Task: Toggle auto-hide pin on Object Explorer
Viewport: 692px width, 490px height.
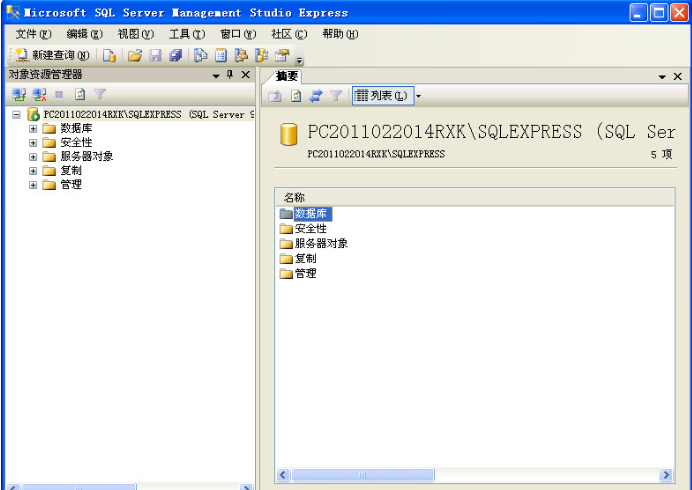Action: 230,75
